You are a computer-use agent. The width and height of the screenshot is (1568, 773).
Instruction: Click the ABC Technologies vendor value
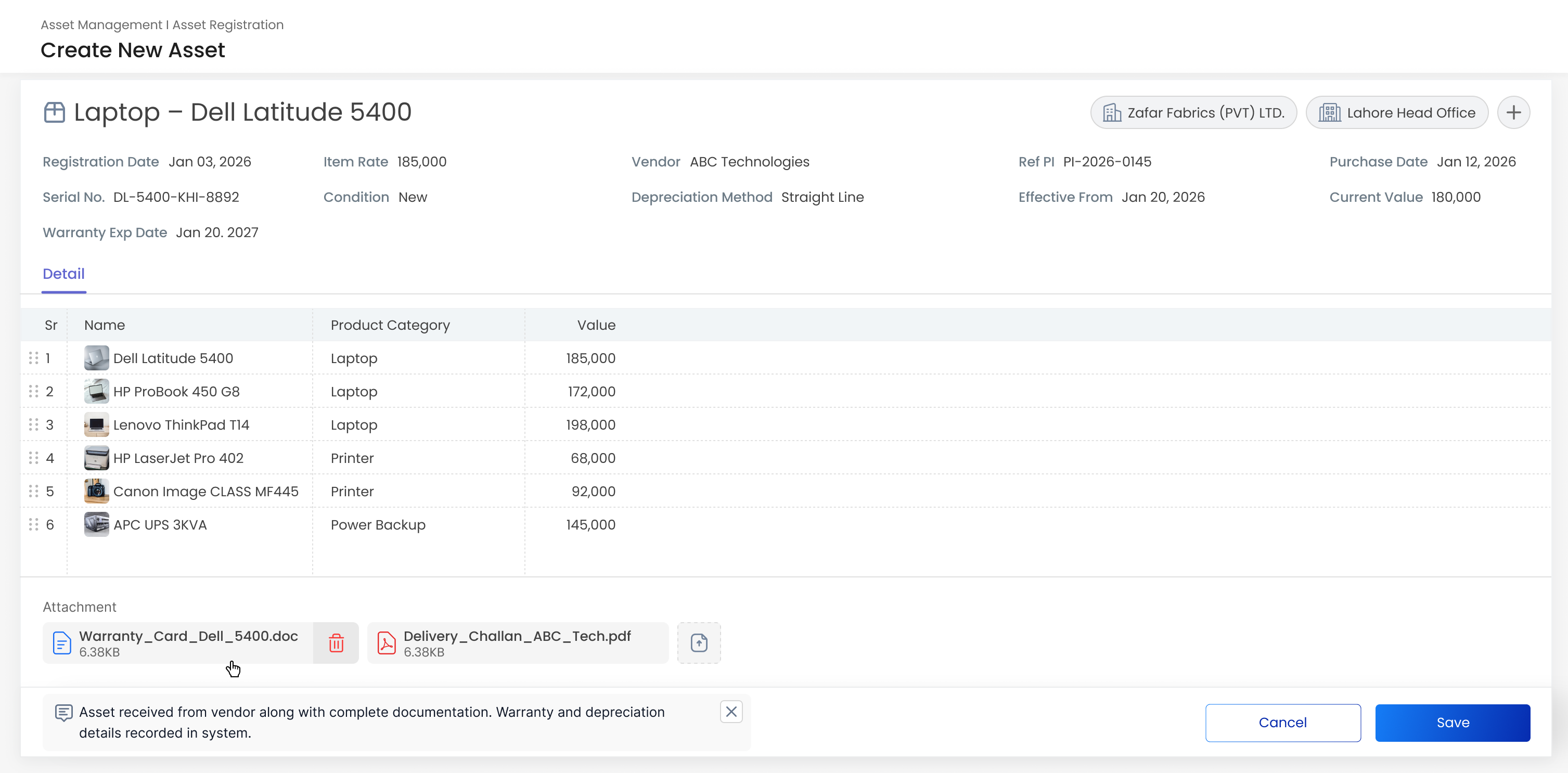click(749, 162)
